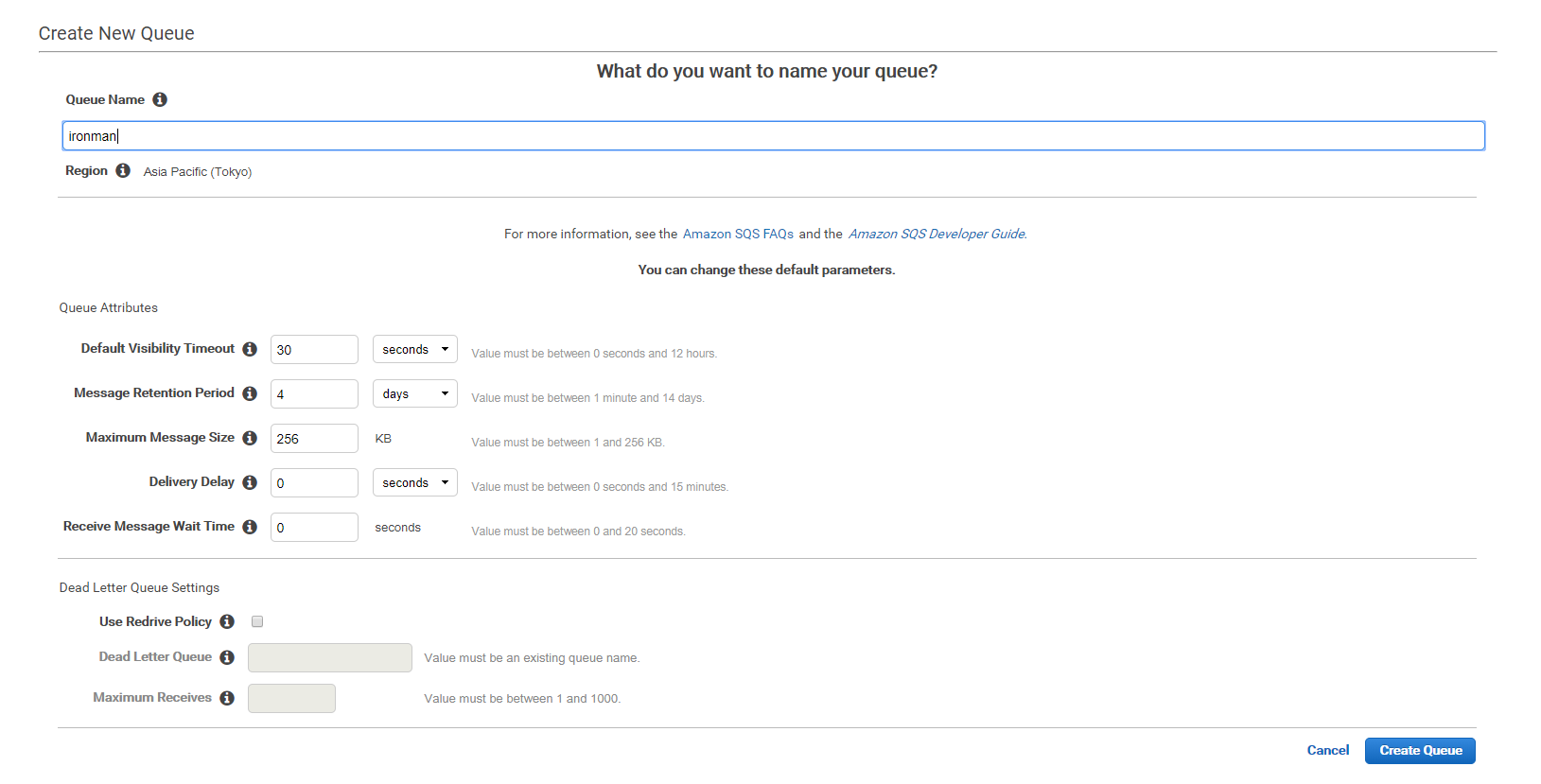Show info for Maximum Message Size
The image size is (1541, 784).
pos(250,438)
